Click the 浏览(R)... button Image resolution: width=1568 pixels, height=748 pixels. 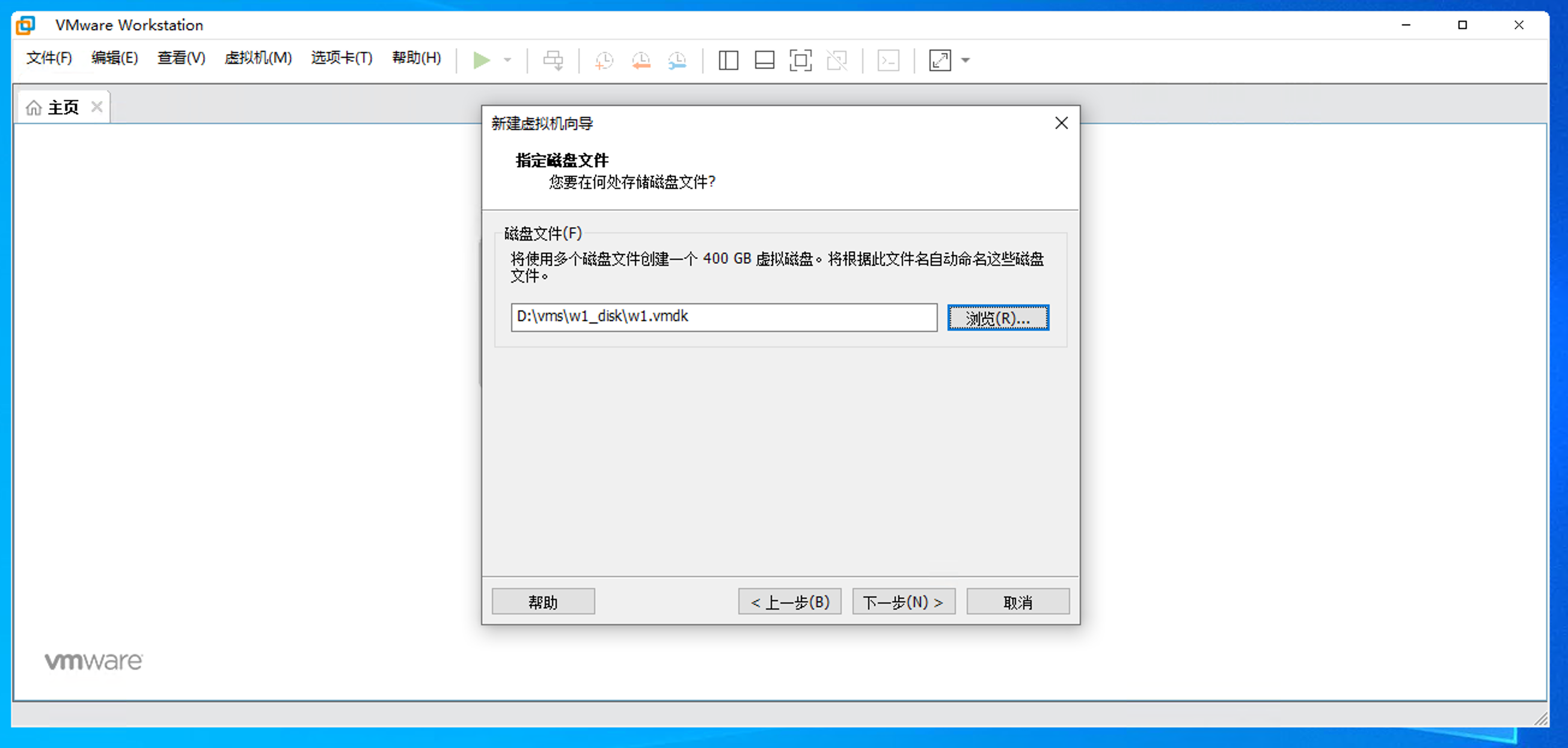(997, 317)
